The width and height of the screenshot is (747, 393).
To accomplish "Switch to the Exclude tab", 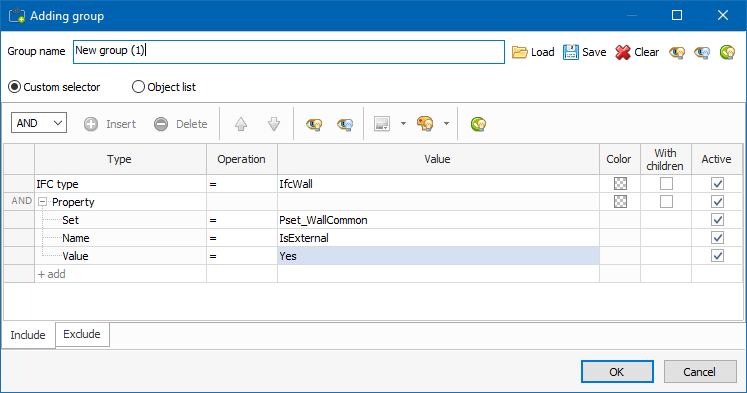I will [x=82, y=334].
